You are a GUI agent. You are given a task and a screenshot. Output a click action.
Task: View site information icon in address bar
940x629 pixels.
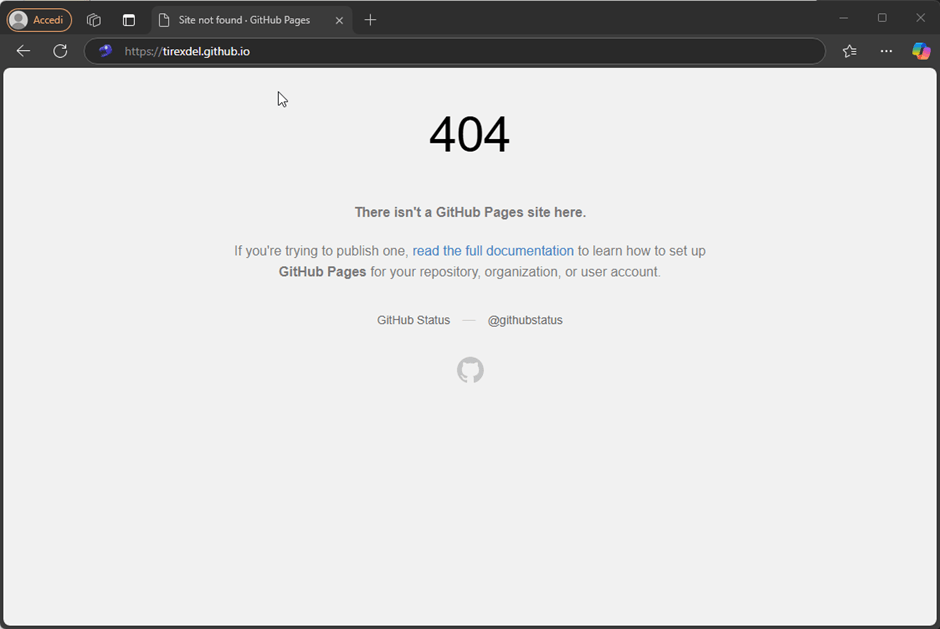[x=105, y=51]
